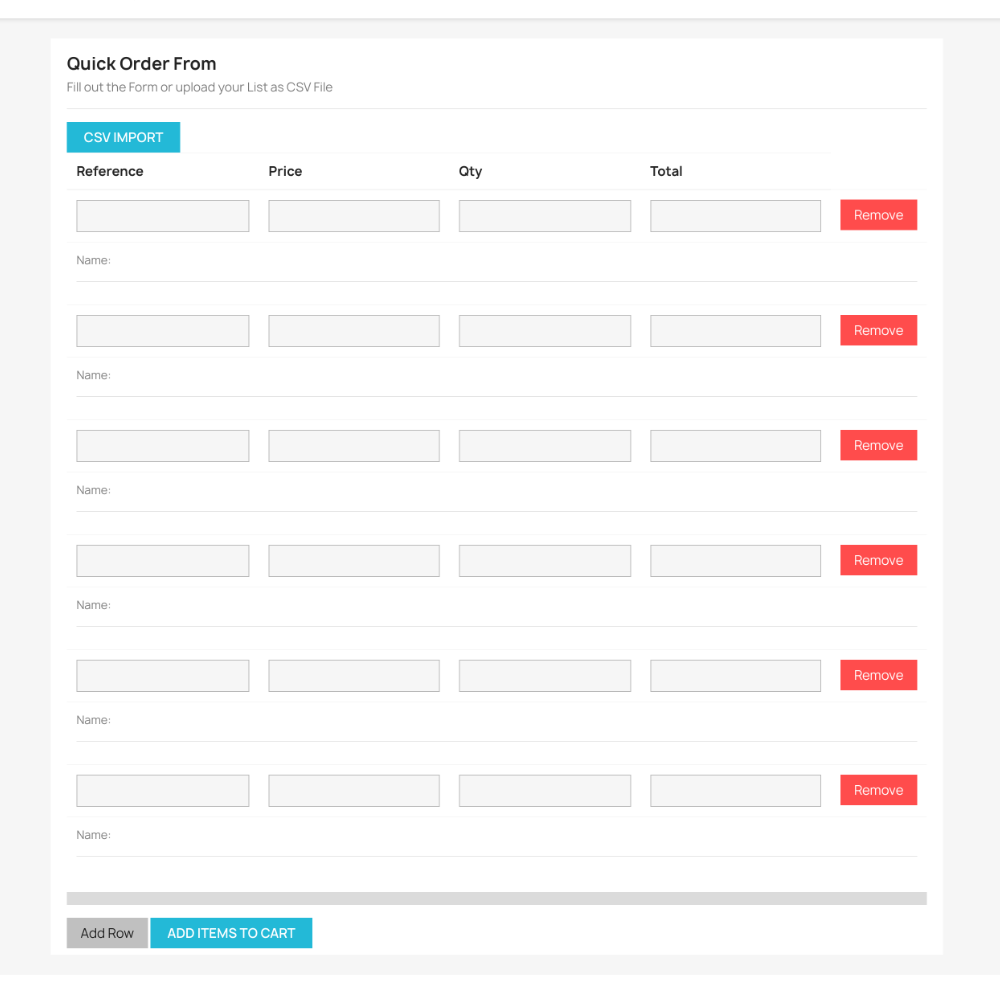
Task: Select the second row Reference input
Action: [163, 331]
